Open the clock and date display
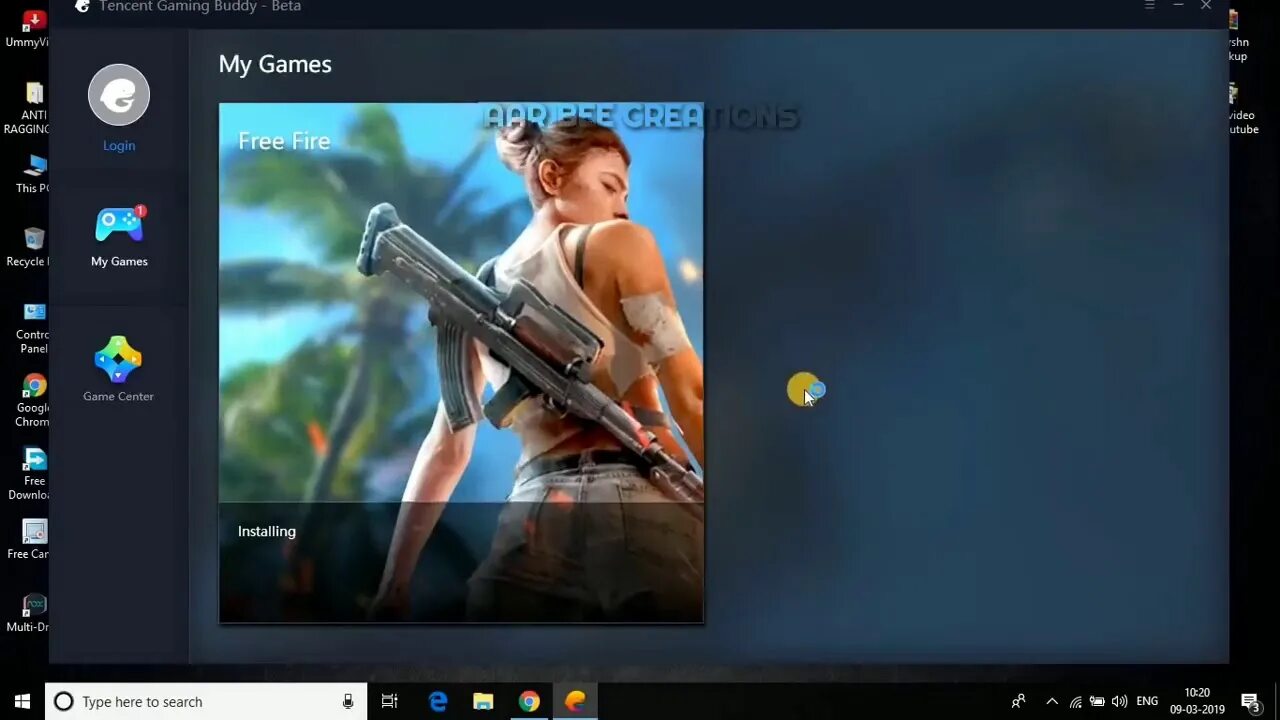Screen dimensions: 1280x720 (x=1197, y=701)
